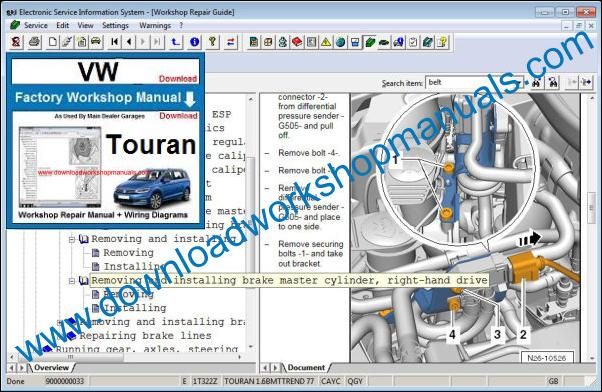Click the clipboard copy icon in the toolbar

pos(81,41)
